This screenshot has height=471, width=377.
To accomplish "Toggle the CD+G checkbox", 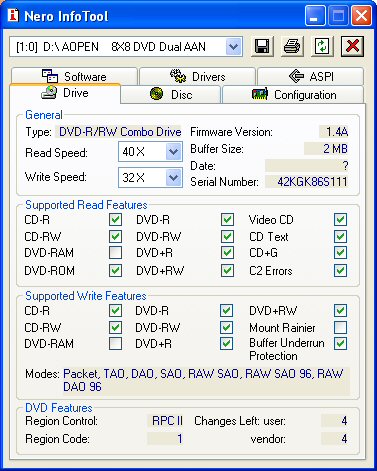I will [x=341, y=253].
